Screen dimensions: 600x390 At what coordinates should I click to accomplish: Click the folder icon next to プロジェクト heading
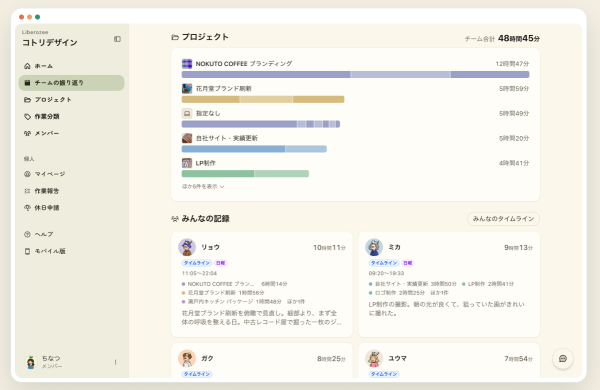tap(175, 37)
